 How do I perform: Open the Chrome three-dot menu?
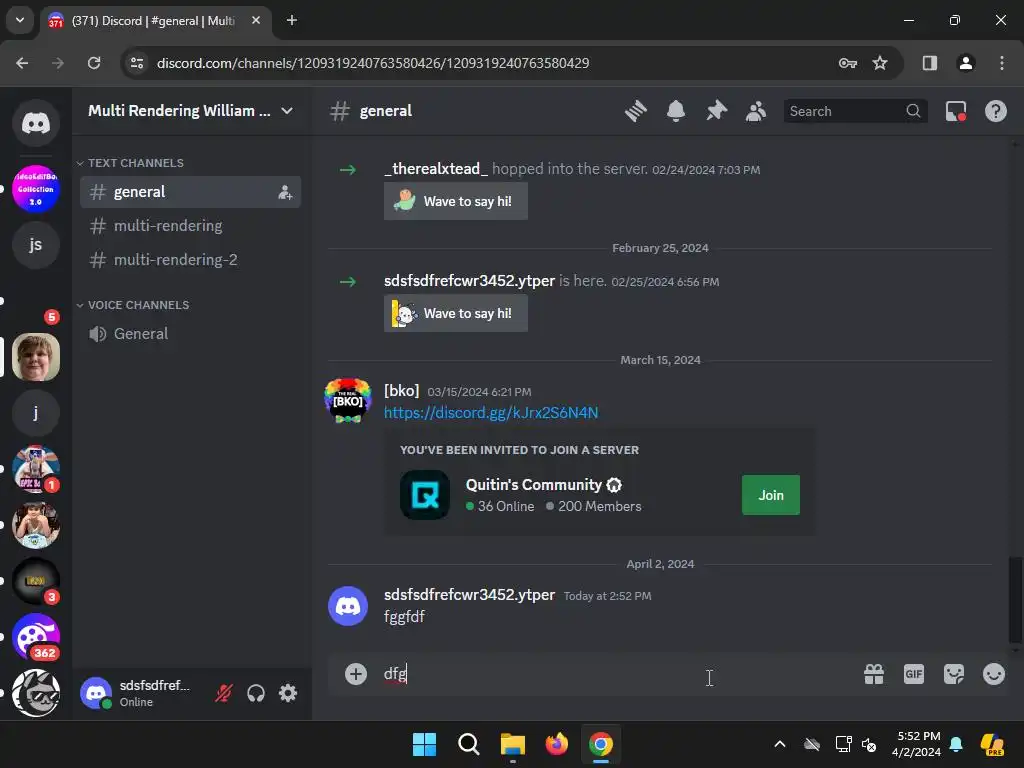point(1002,63)
